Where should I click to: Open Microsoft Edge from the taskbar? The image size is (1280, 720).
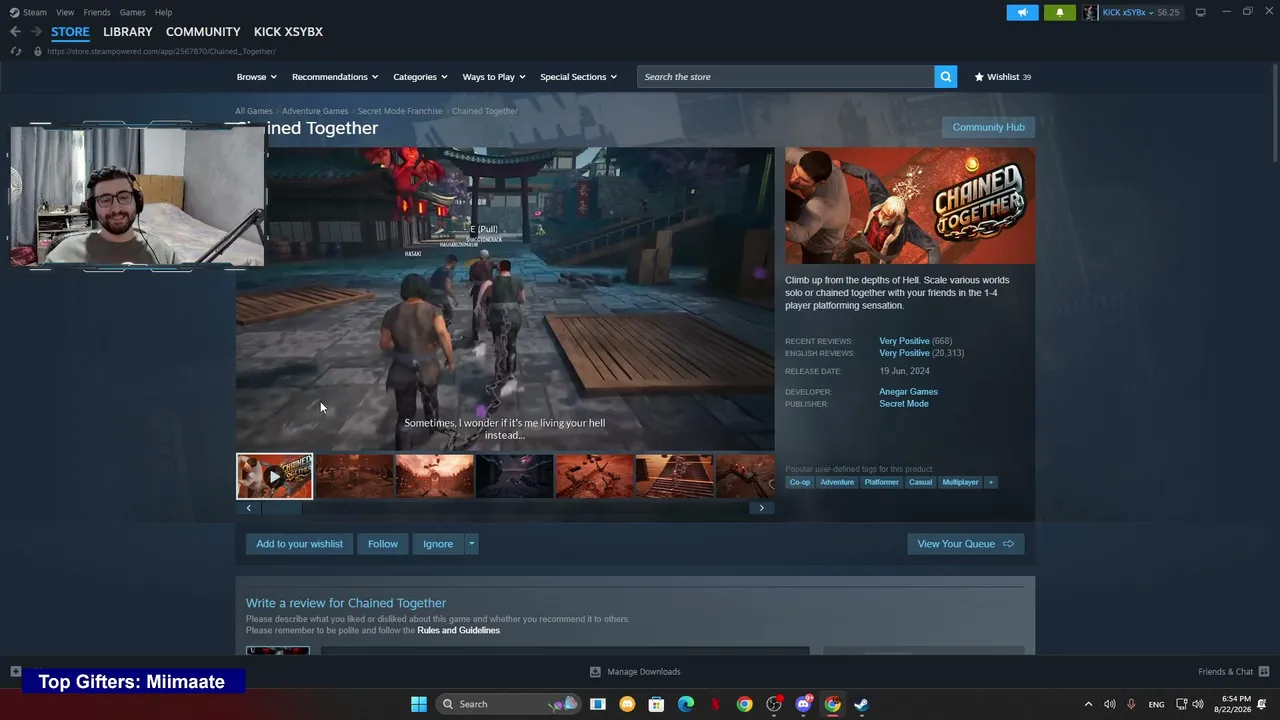(686, 704)
